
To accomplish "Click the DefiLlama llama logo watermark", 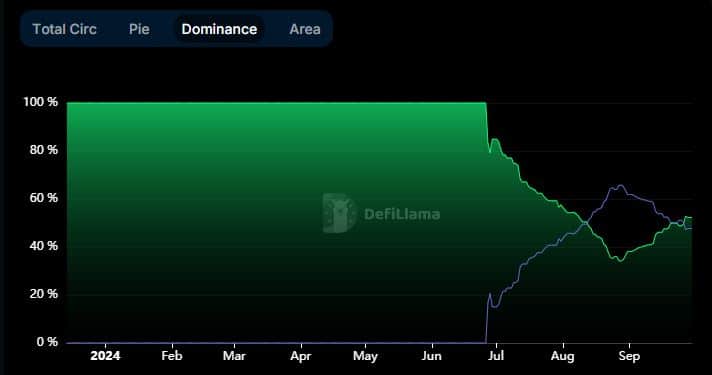I will tap(339, 213).
